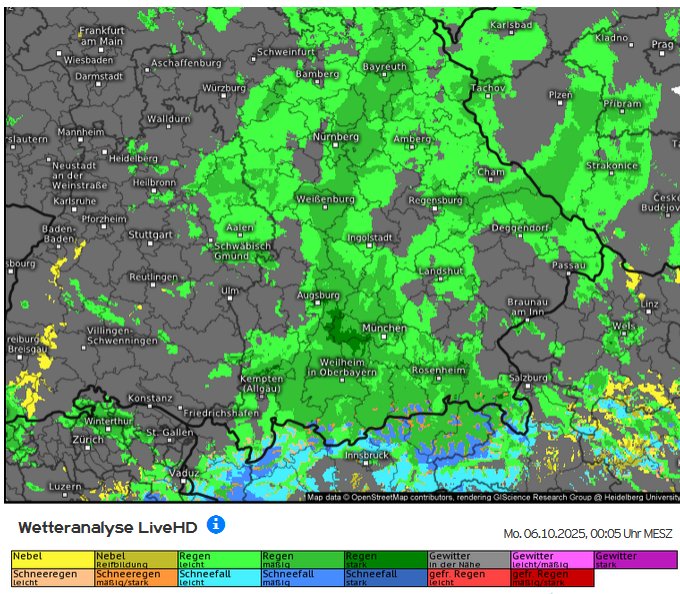Click the Würzburg city marker
The height and width of the screenshot is (594, 680).
tap(224, 97)
